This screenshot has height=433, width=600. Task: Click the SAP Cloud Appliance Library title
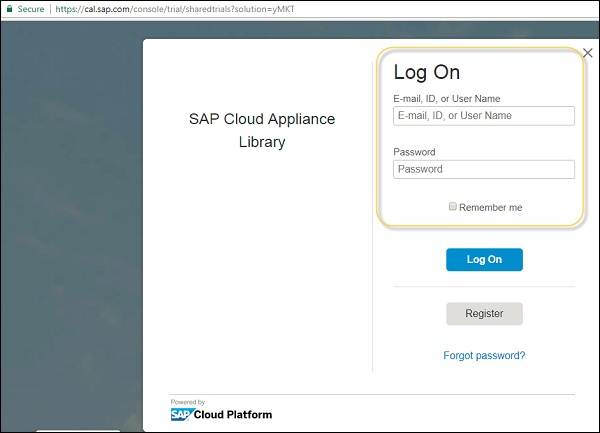262,130
